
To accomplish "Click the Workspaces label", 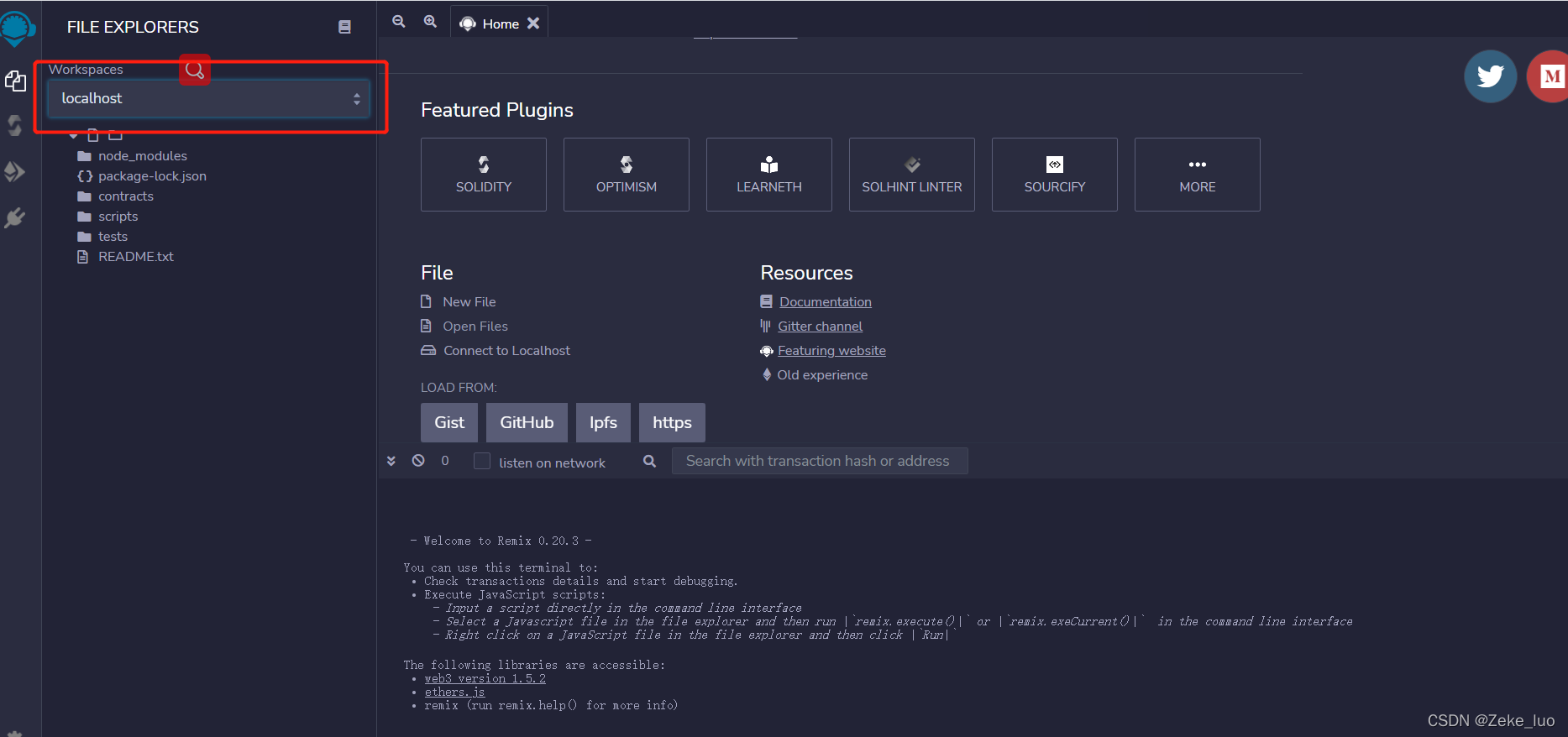I will pyautogui.click(x=86, y=70).
